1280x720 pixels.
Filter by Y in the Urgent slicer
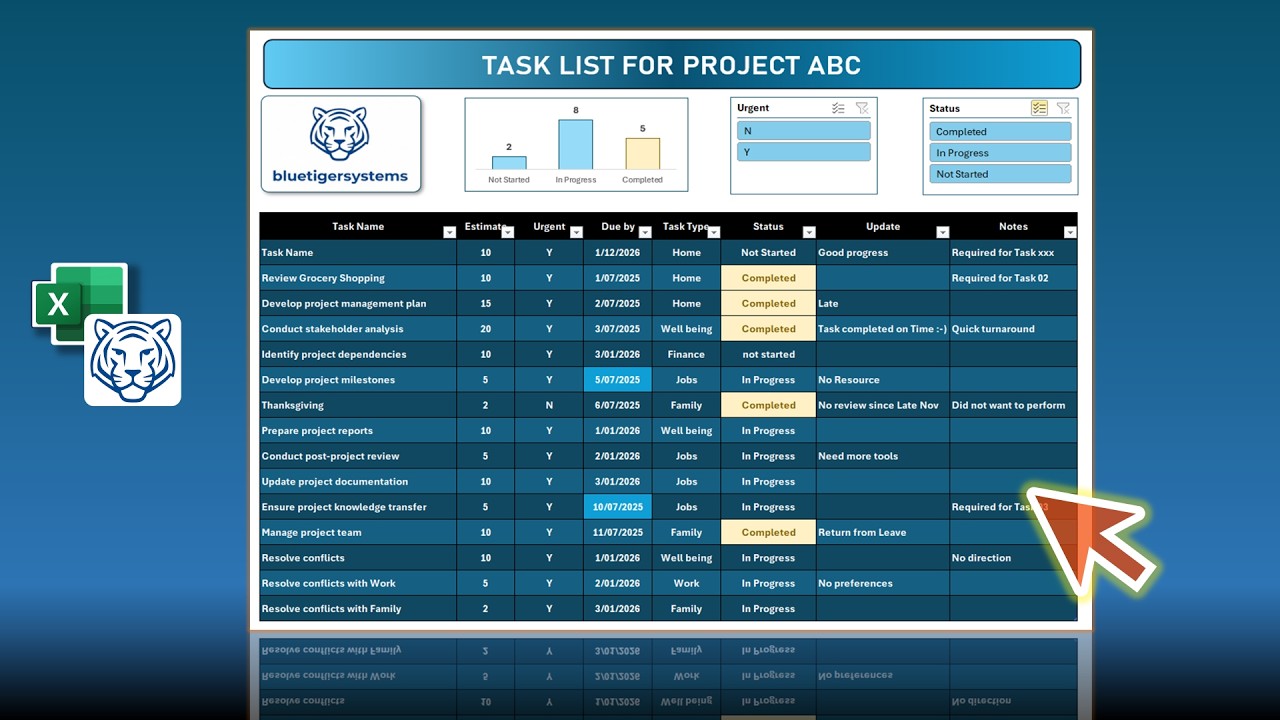804,152
